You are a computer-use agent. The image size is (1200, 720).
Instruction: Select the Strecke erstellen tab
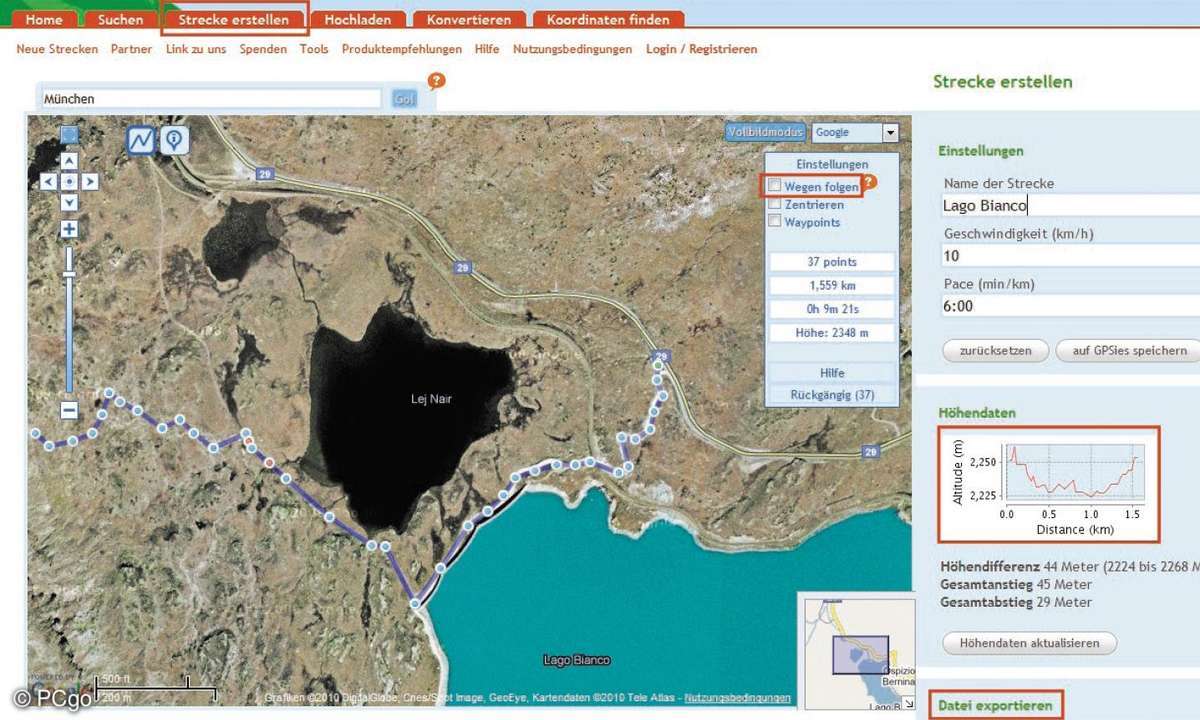tap(234, 20)
